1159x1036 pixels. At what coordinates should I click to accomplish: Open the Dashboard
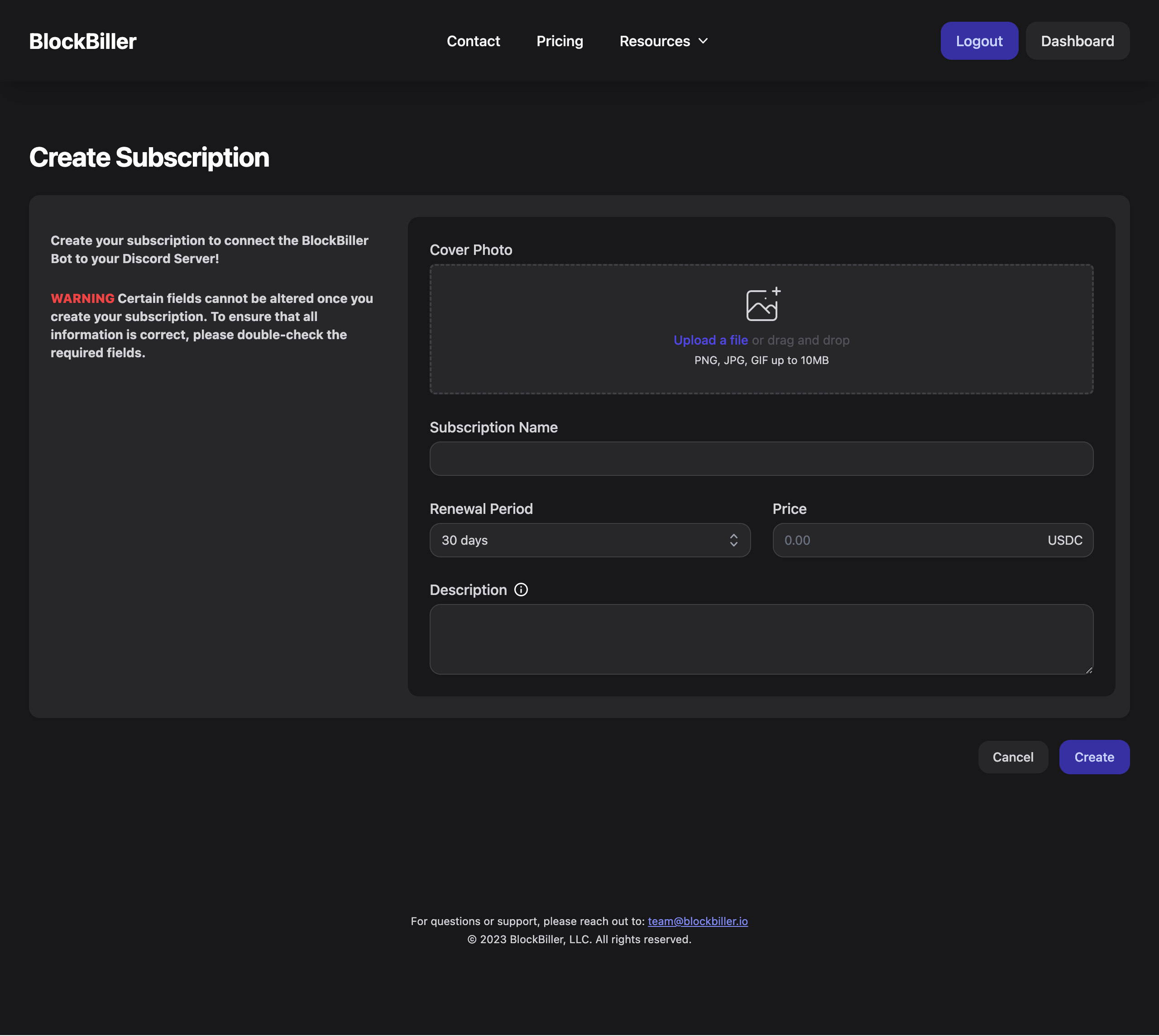[x=1077, y=41]
